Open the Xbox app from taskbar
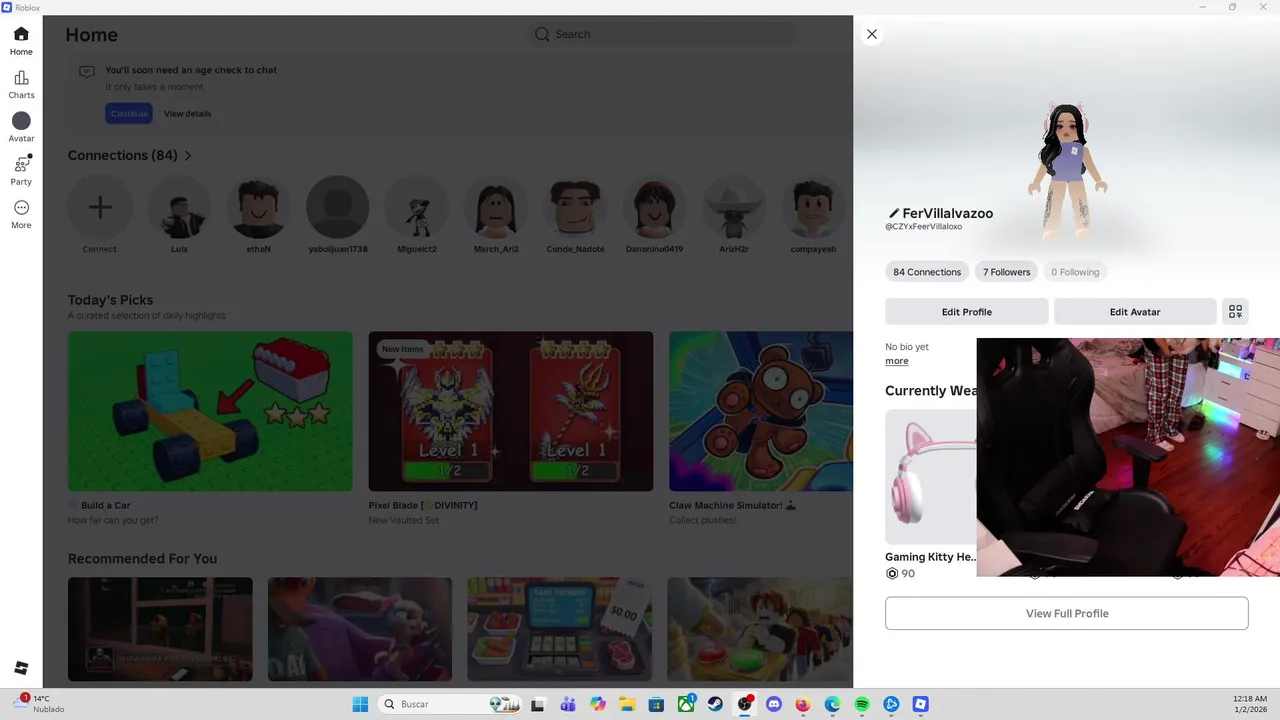1280x720 pixels. click(686, 704)
